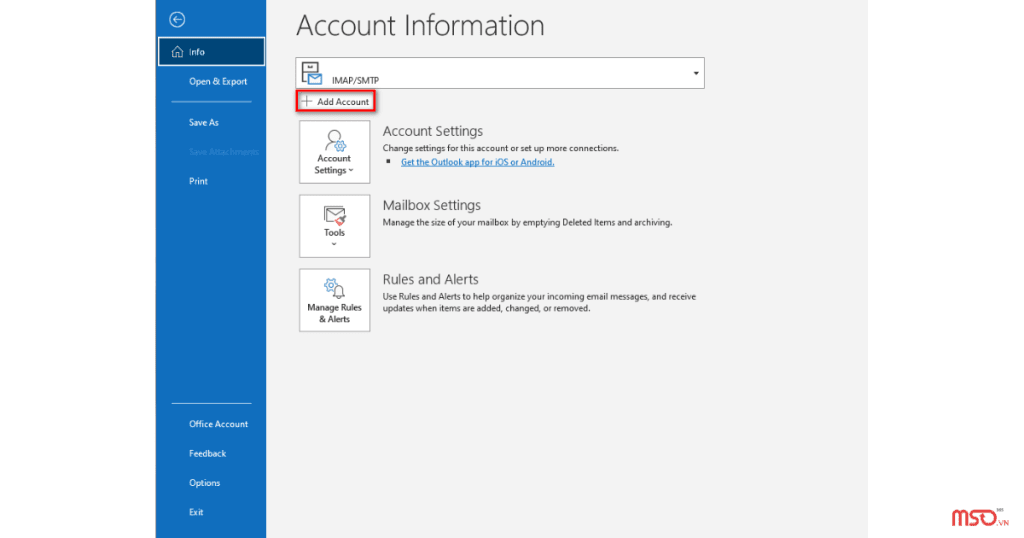This screenshot has height=538, width=1024.
Task: Click the Add Account button
Action: coord(336,101)
